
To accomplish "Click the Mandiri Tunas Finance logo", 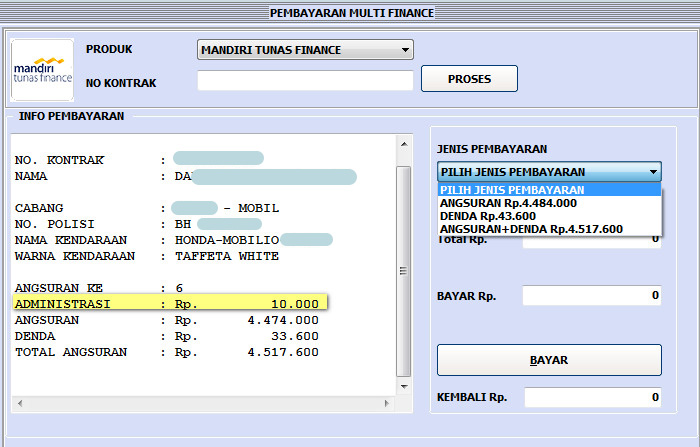I will [42, 70].
